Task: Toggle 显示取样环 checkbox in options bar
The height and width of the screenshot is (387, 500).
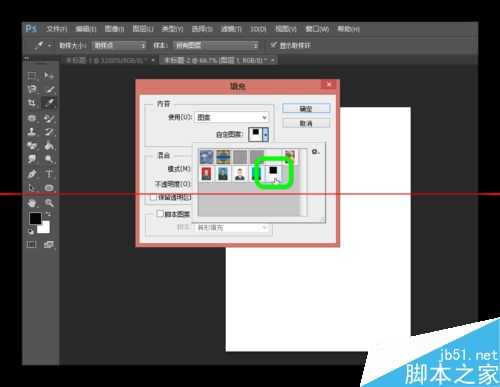Action: tap(274, 45)
